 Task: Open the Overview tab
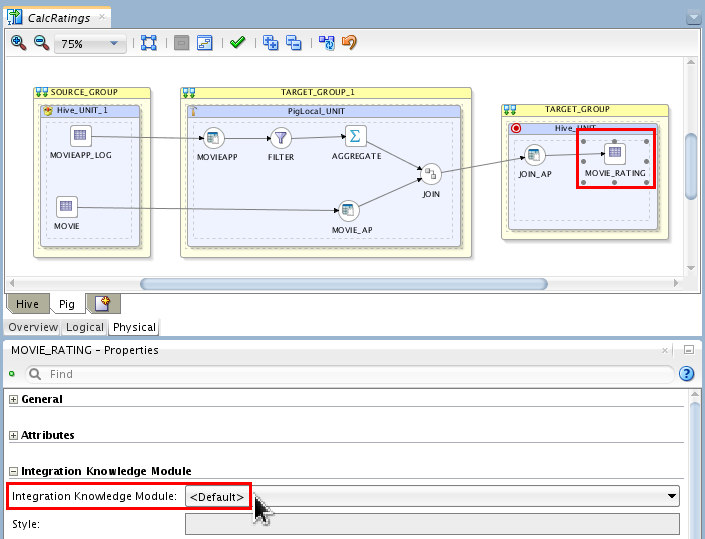coord(33,327)
